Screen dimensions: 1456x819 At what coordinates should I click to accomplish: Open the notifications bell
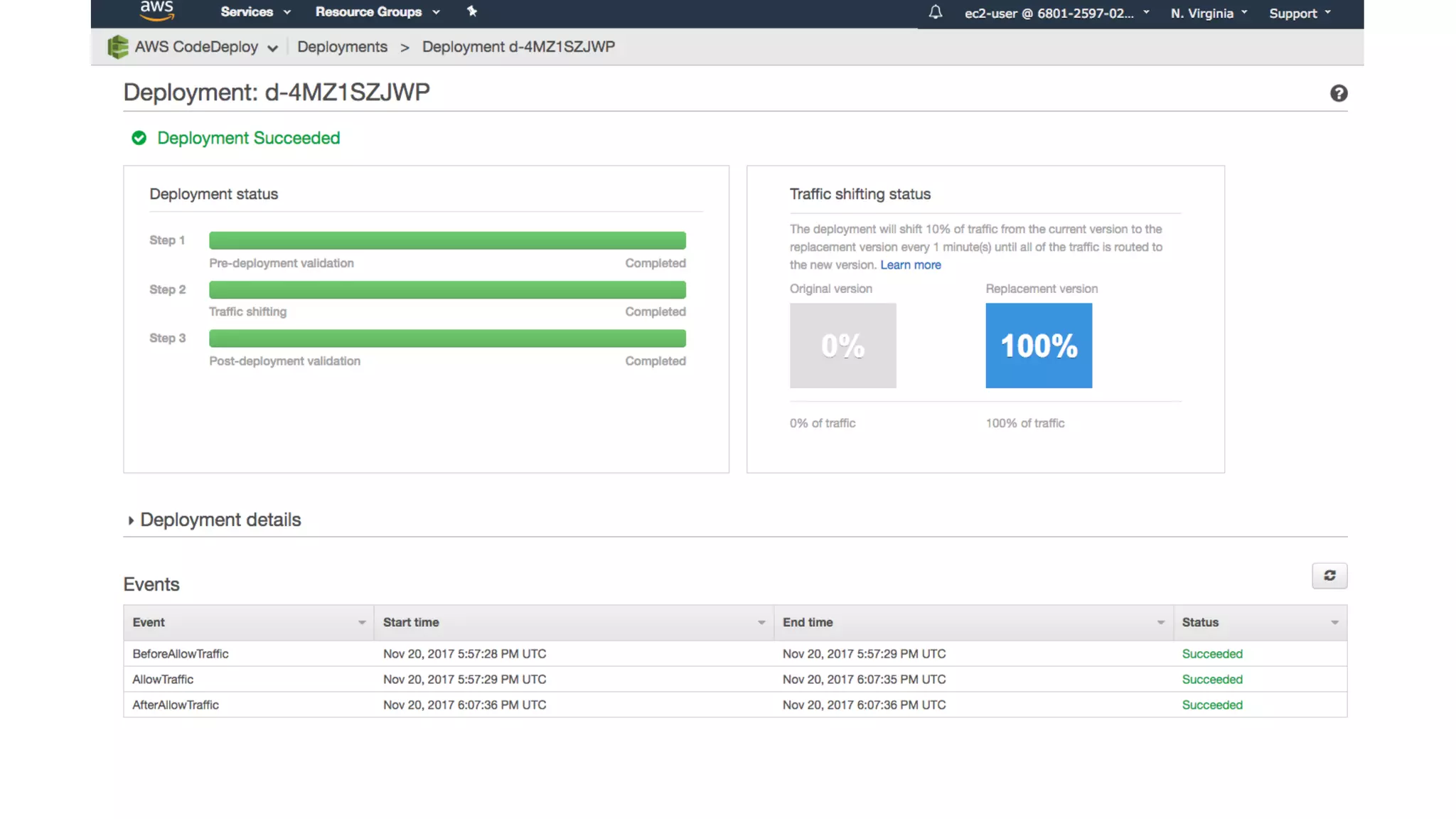[936, 12]
